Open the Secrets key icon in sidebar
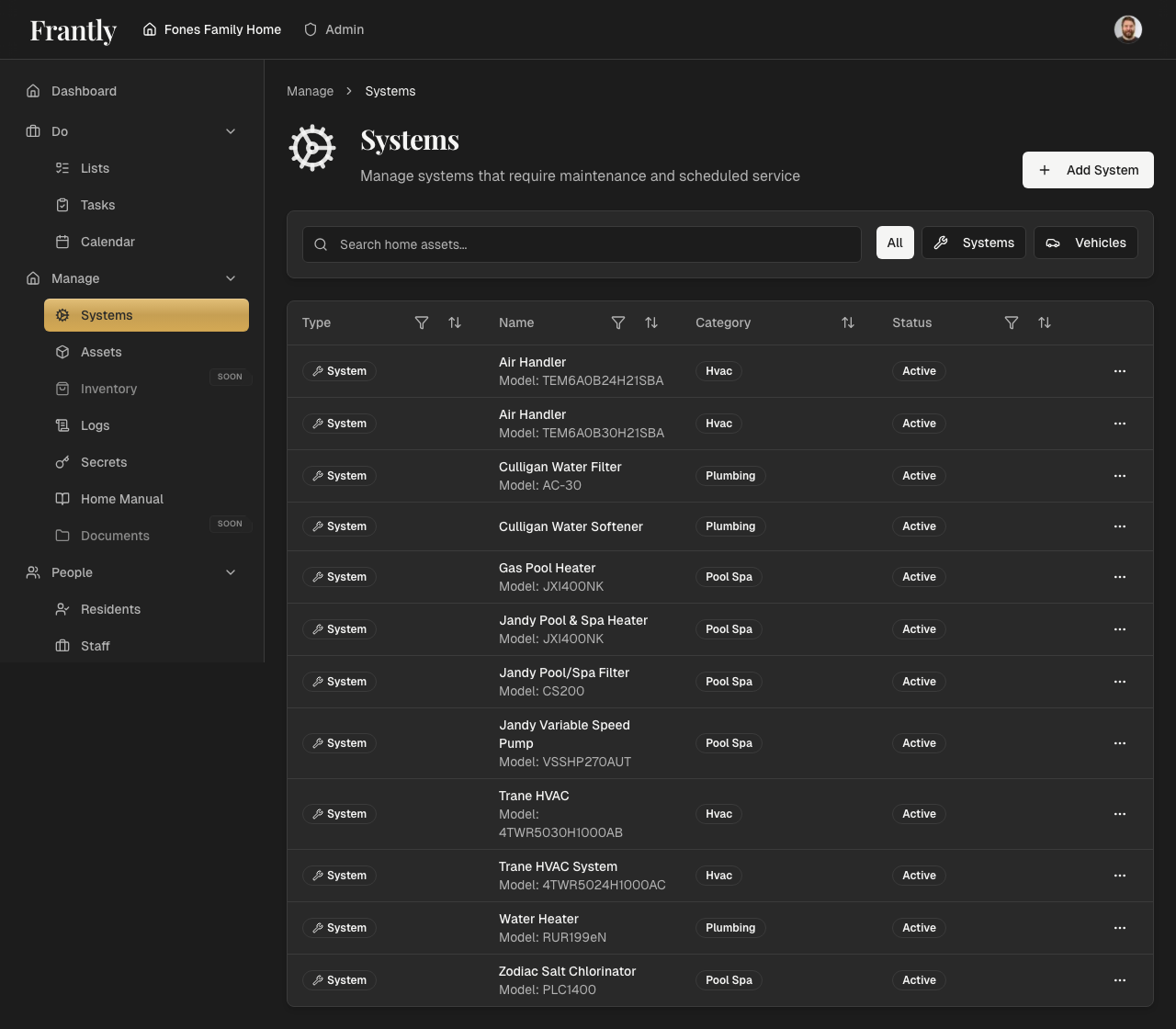Screen dimensions: 1176x1029 click(62, 462)
